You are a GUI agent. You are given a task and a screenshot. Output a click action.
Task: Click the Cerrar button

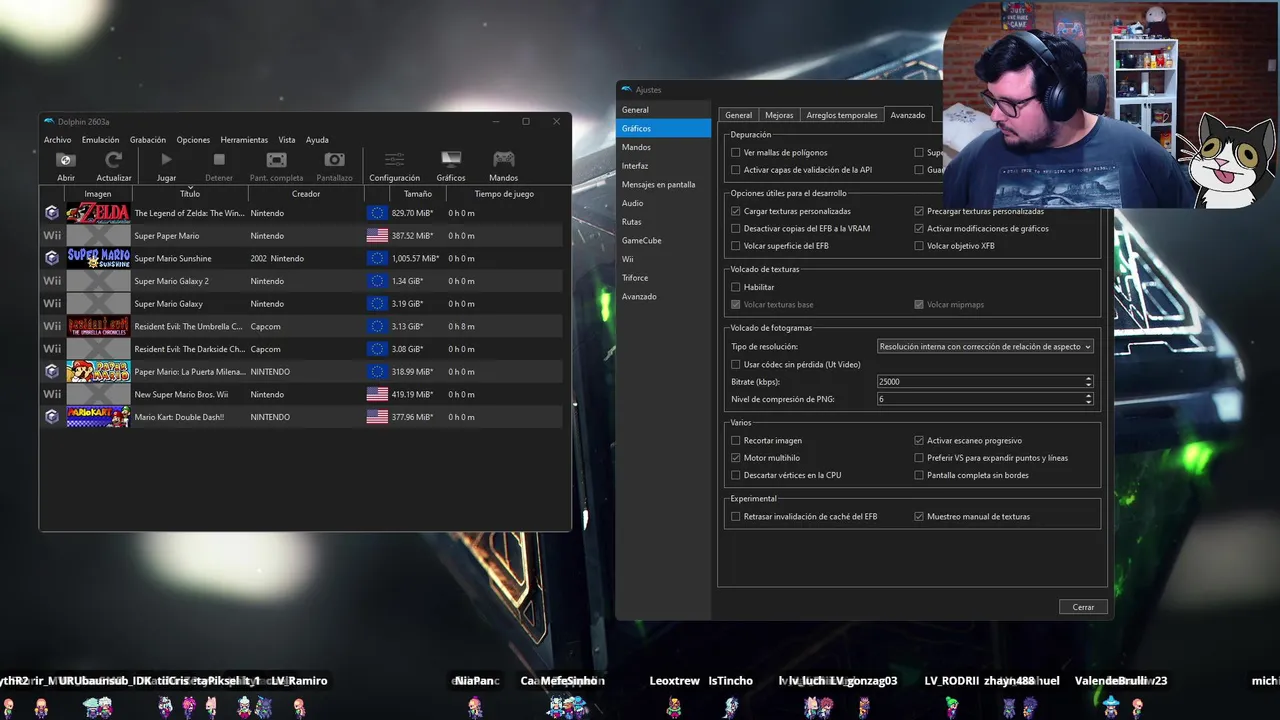click(1083, 607)
